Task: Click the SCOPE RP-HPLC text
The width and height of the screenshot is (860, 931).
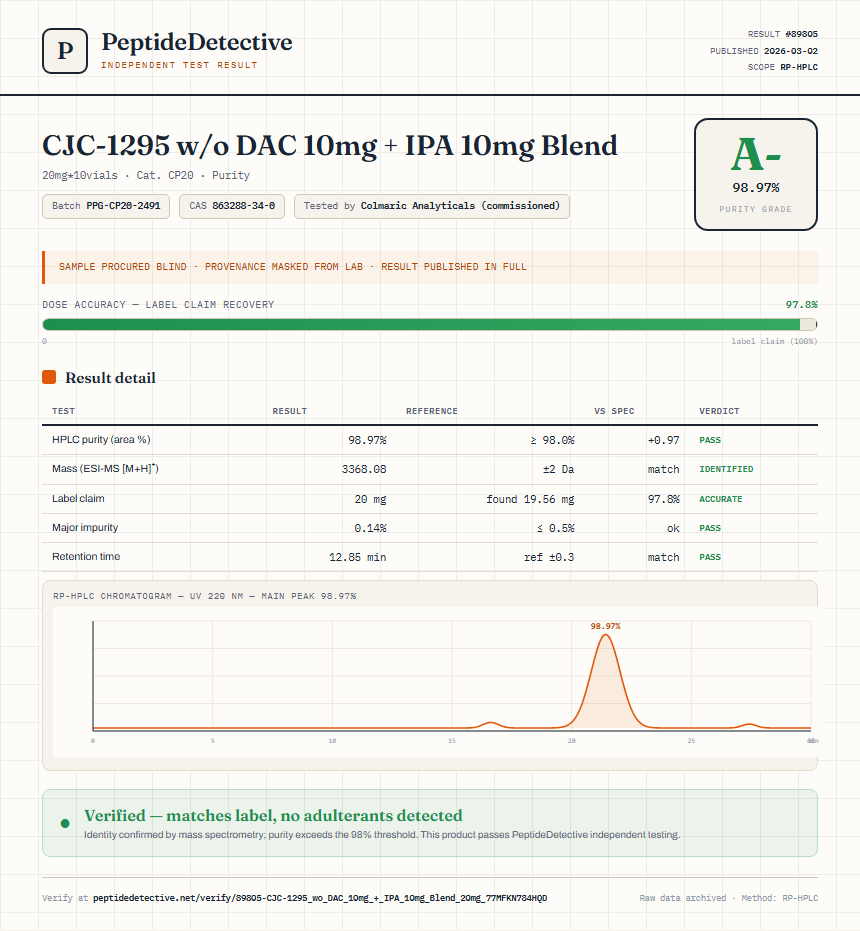Action: pos(782,67)
